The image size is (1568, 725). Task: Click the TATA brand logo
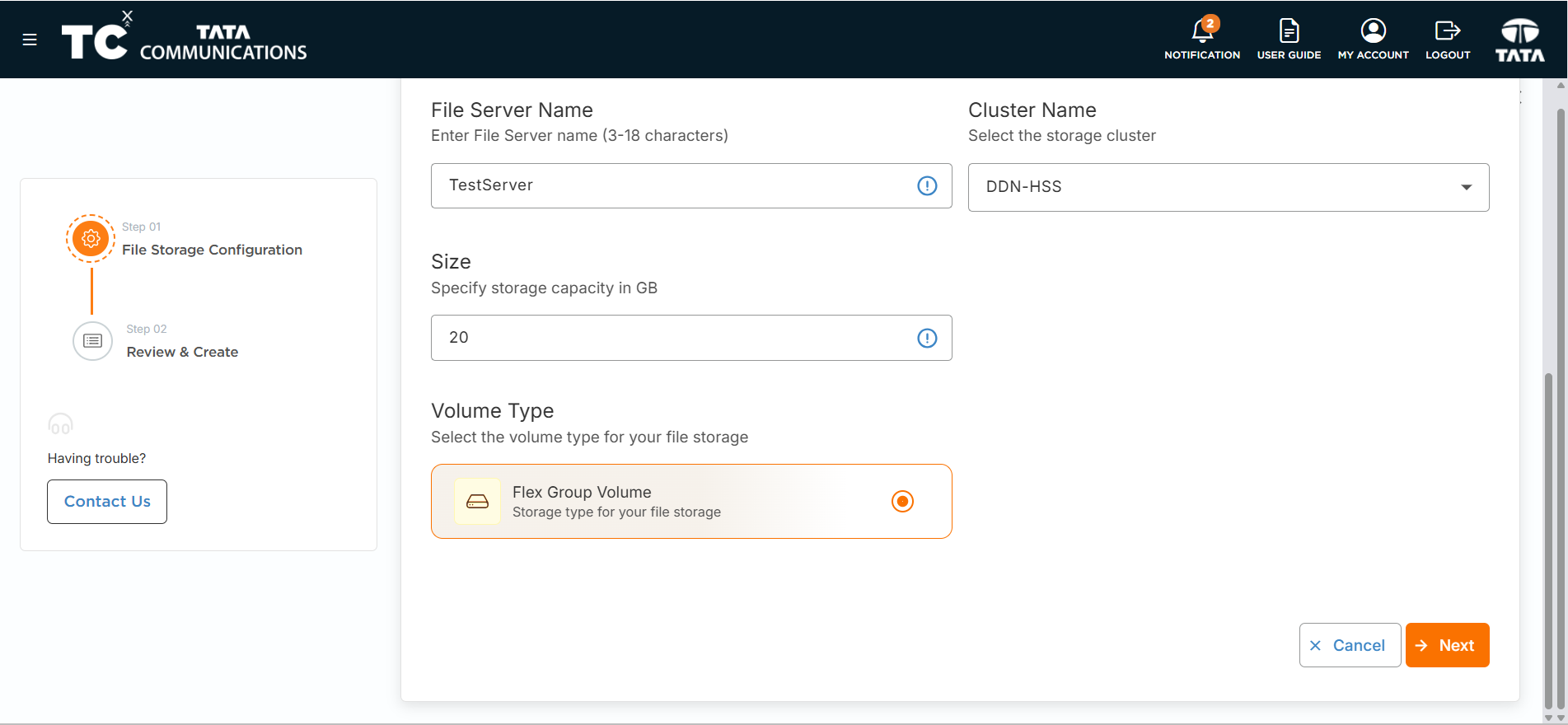[x=1520, y=40]
